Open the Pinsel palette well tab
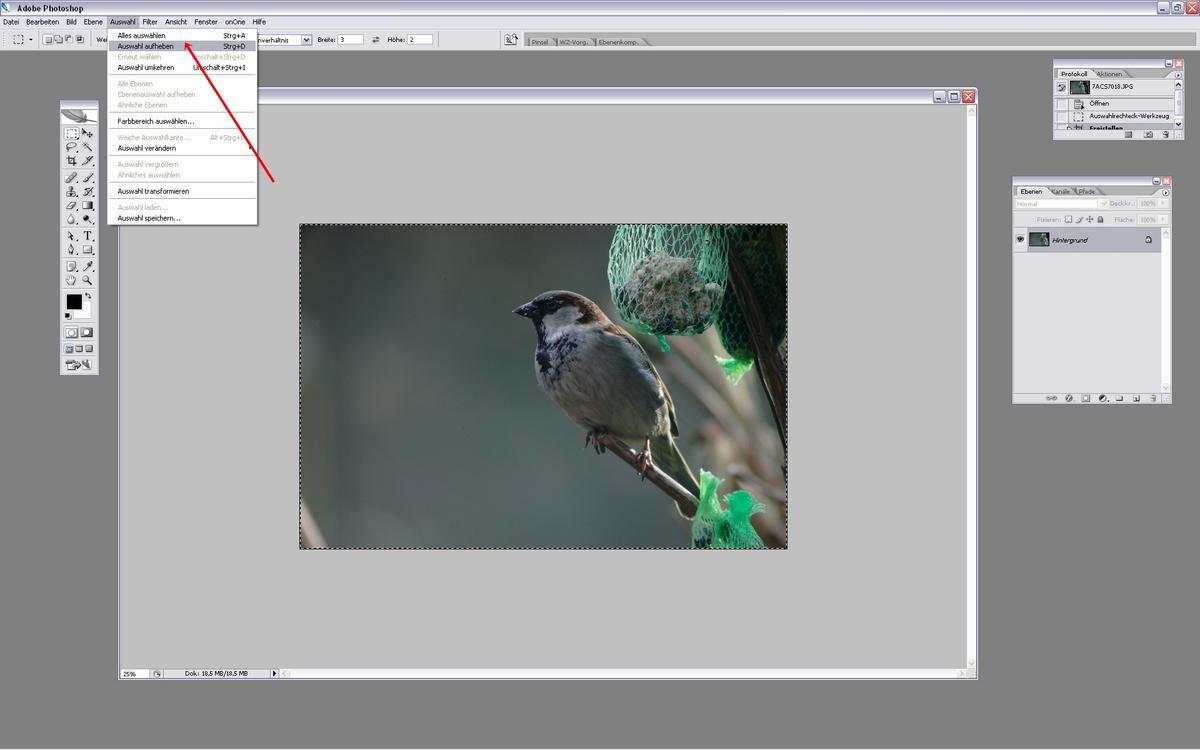1200x750 pixels. [x=540, y=42]
